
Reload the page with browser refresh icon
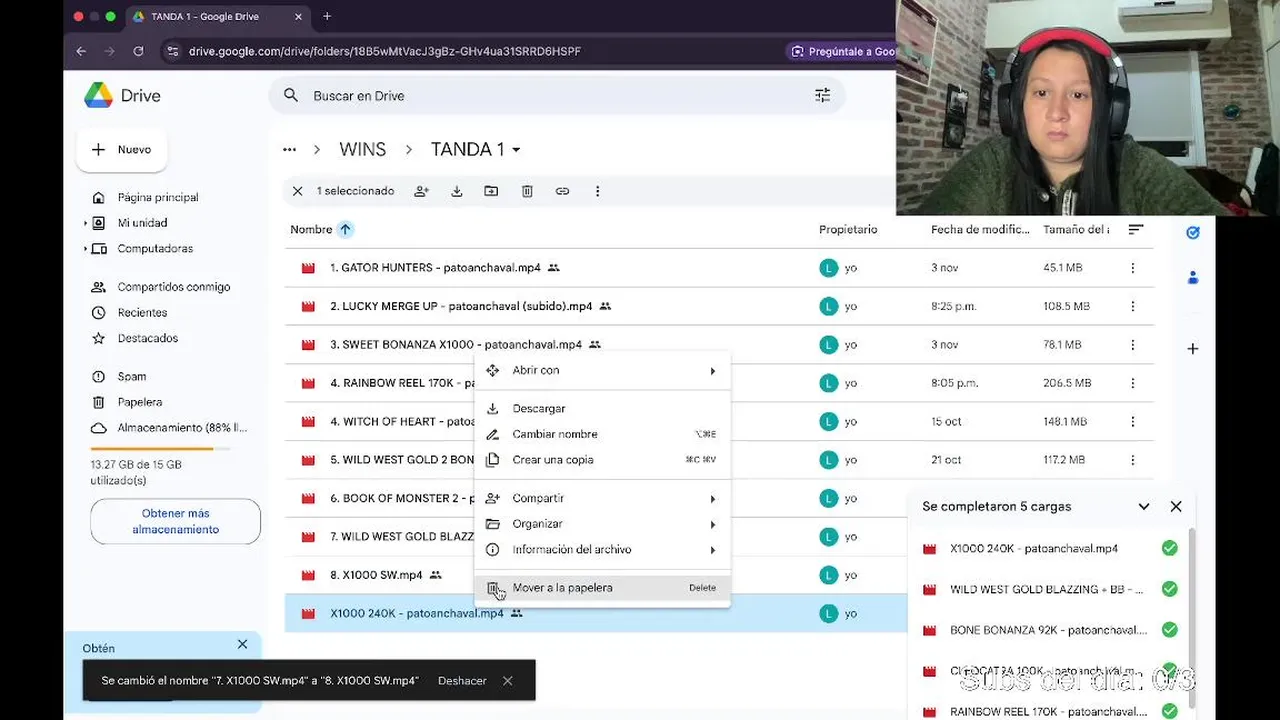coord(138,51)
